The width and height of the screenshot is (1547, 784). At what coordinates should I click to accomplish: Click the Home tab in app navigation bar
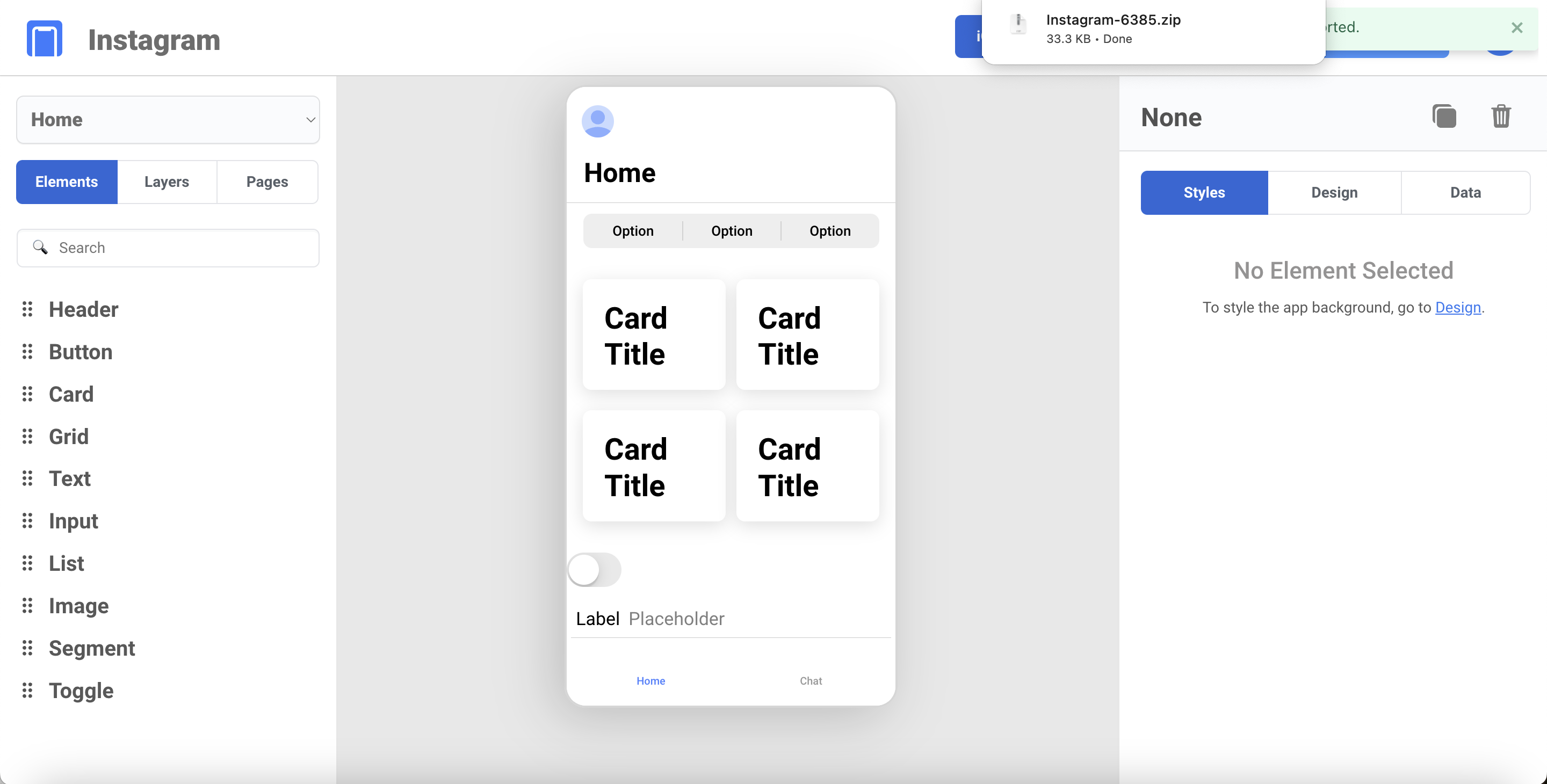click(x=650, y=681)
